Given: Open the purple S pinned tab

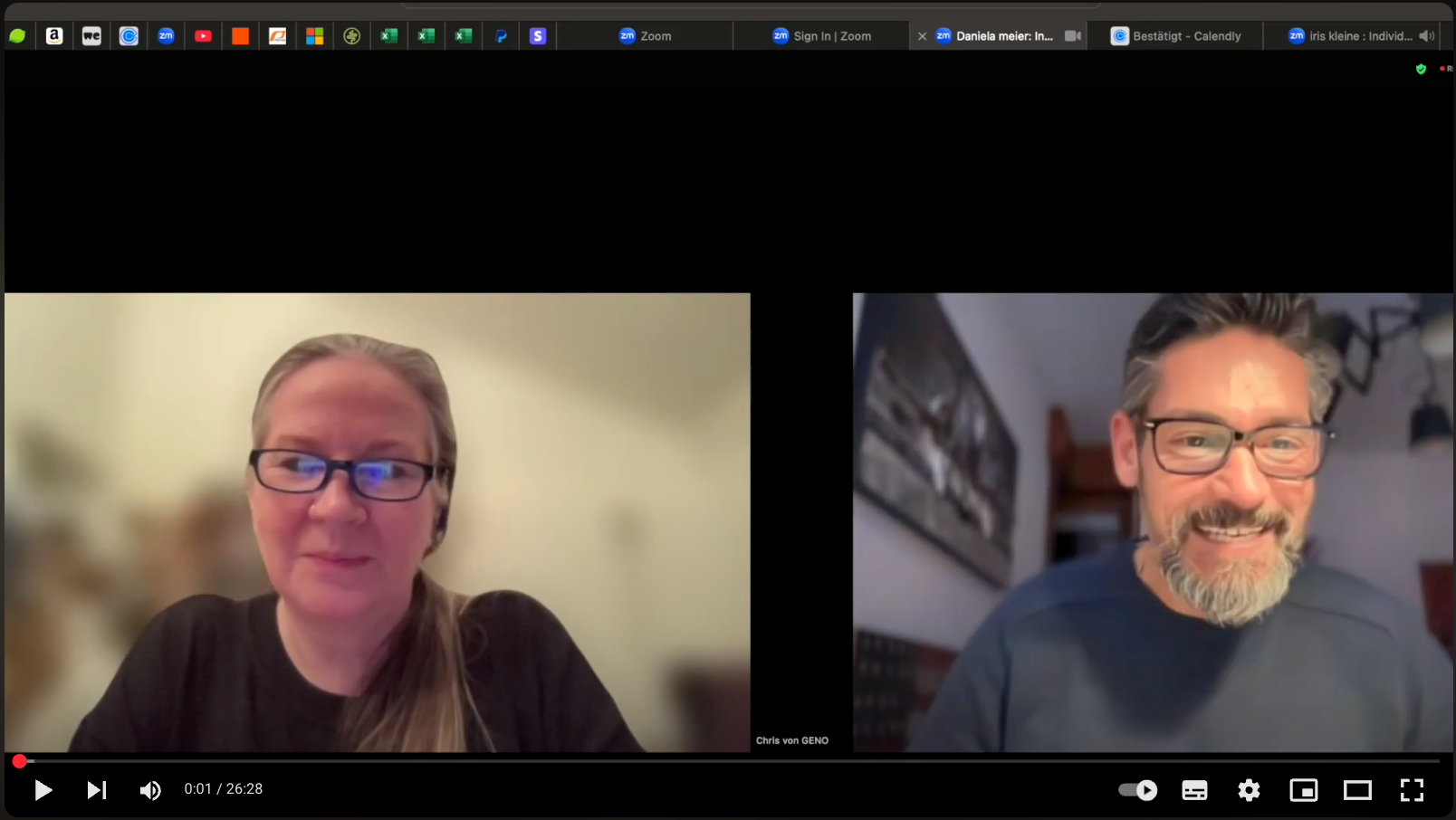Looking at the screenshot, I should [538, 36].
